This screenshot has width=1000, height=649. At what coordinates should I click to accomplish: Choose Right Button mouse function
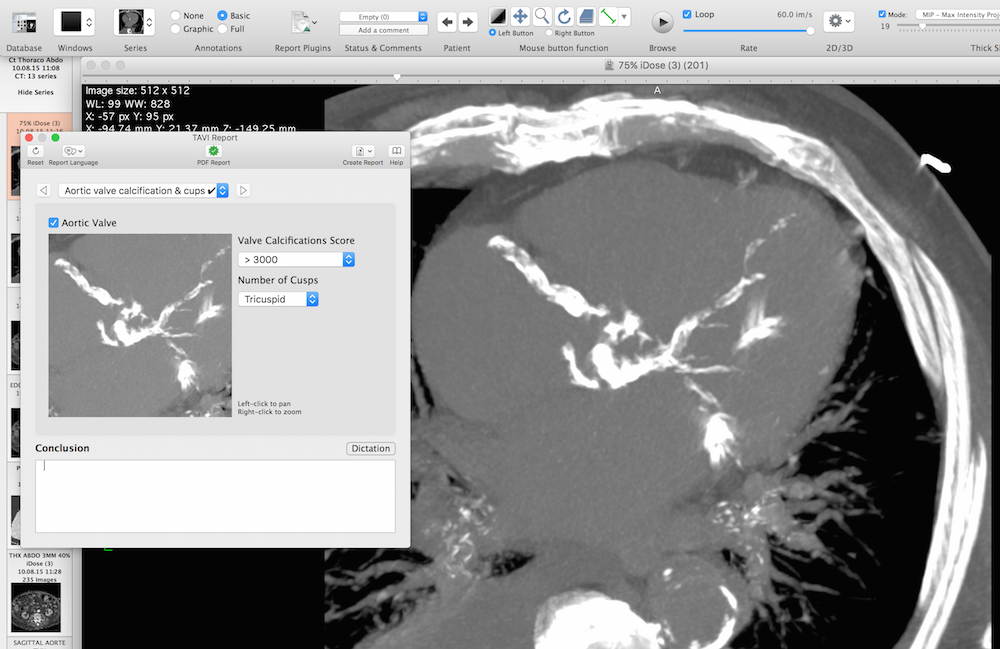(x=548, y=33)
